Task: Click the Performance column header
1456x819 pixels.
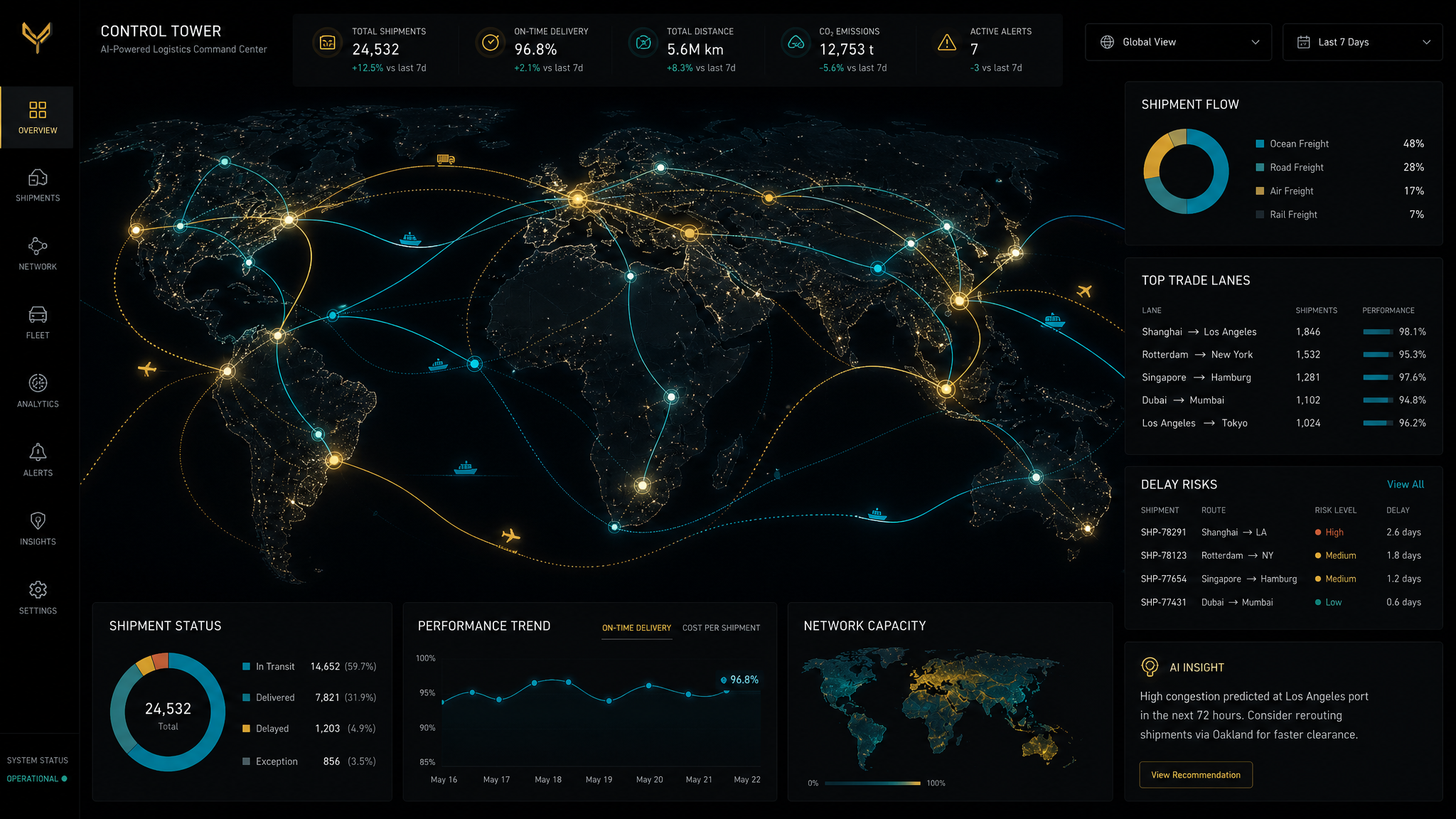Action: pos(1388,311)
